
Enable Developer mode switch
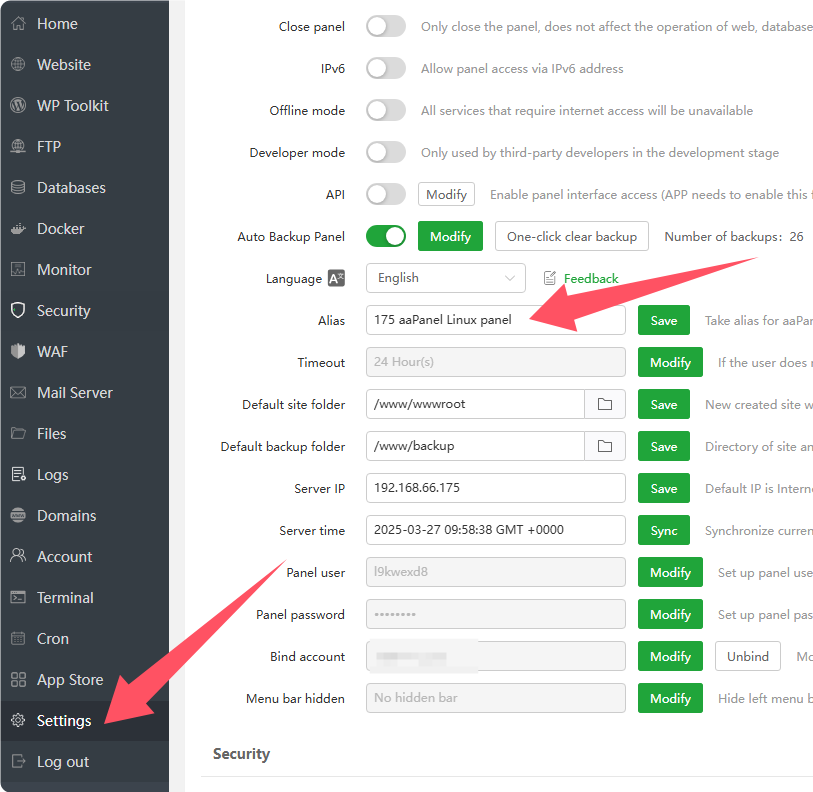click(x=386, y=152)
